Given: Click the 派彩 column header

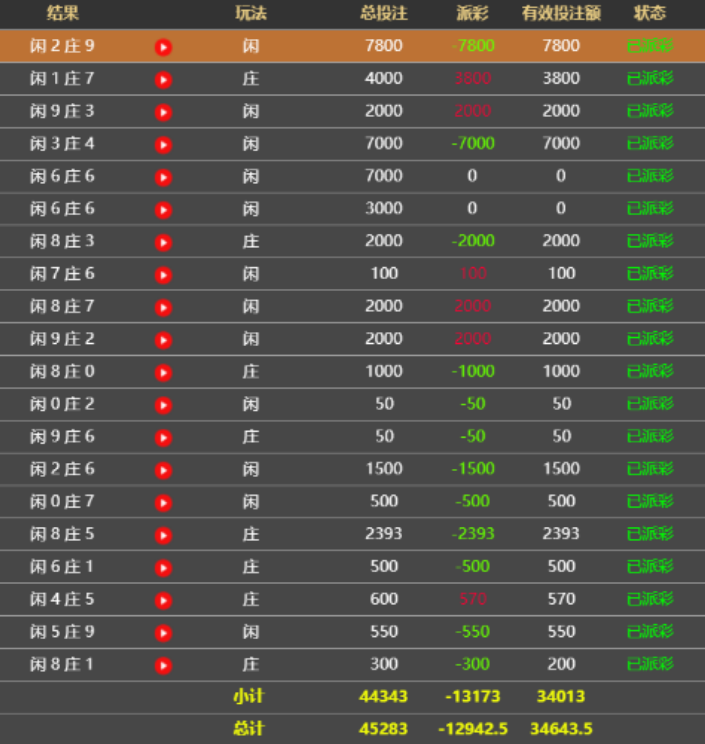Looking at the screenshot, I should pyautogui.click(x=472, y=13).
